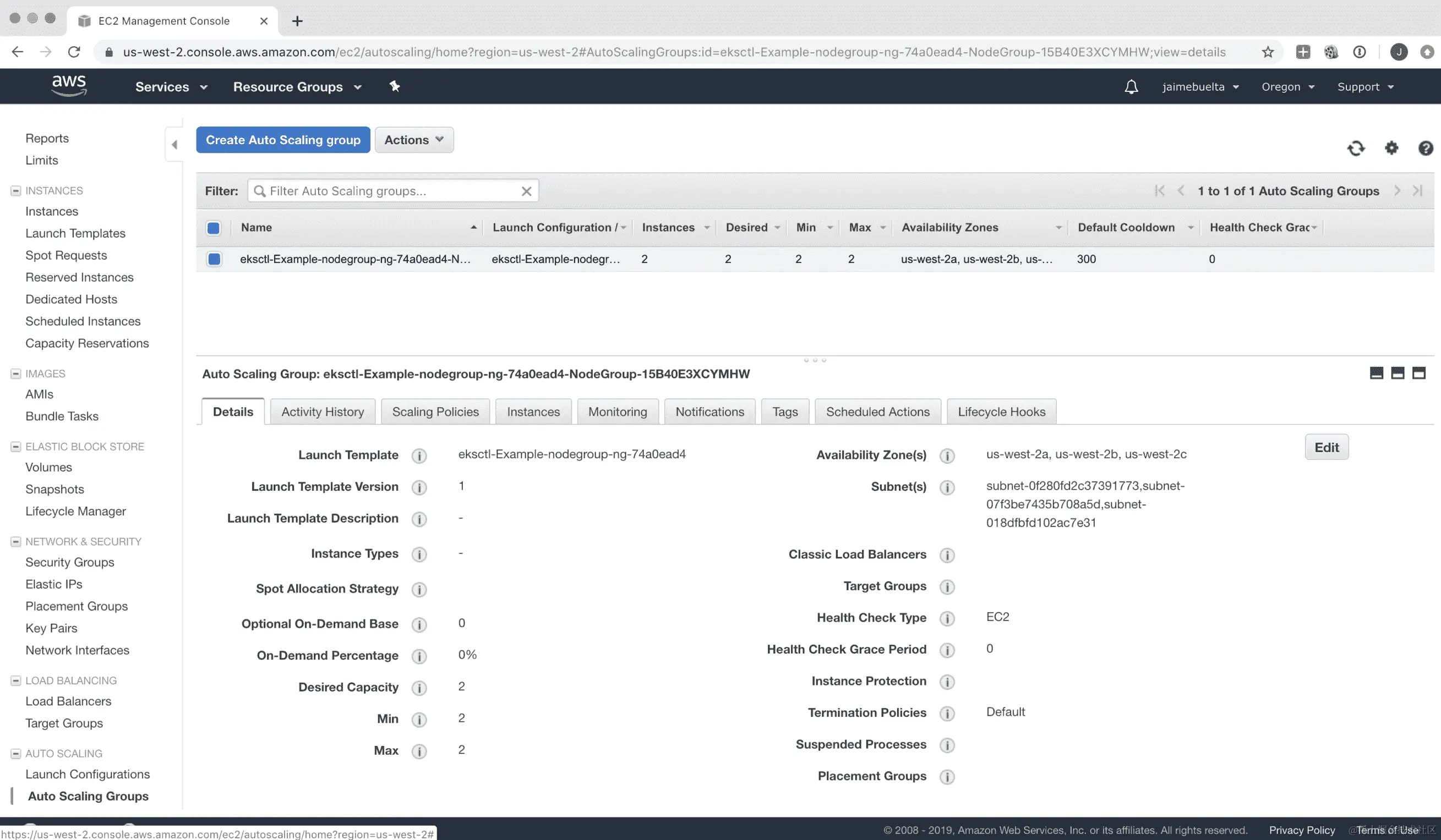Open the Oregon region dropdown

[1287, 87]
